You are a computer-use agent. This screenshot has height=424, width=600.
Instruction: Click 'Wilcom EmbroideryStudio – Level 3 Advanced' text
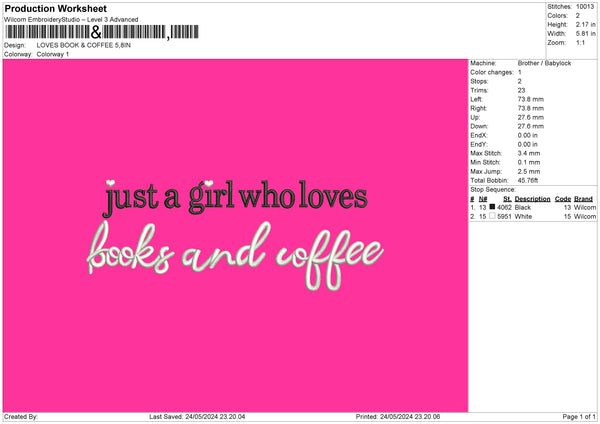point(71,20)
